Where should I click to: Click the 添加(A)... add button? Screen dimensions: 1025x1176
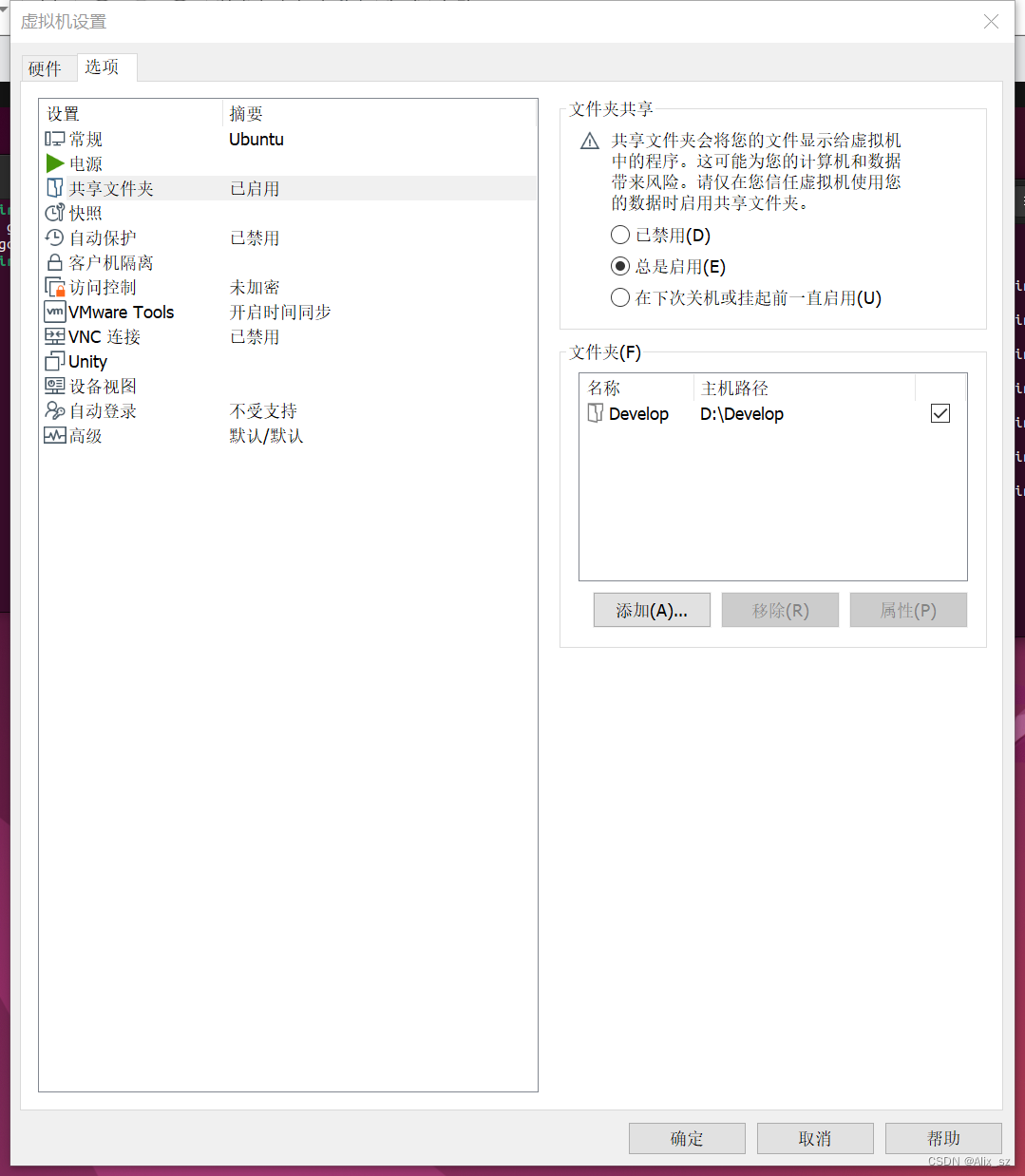652,610
